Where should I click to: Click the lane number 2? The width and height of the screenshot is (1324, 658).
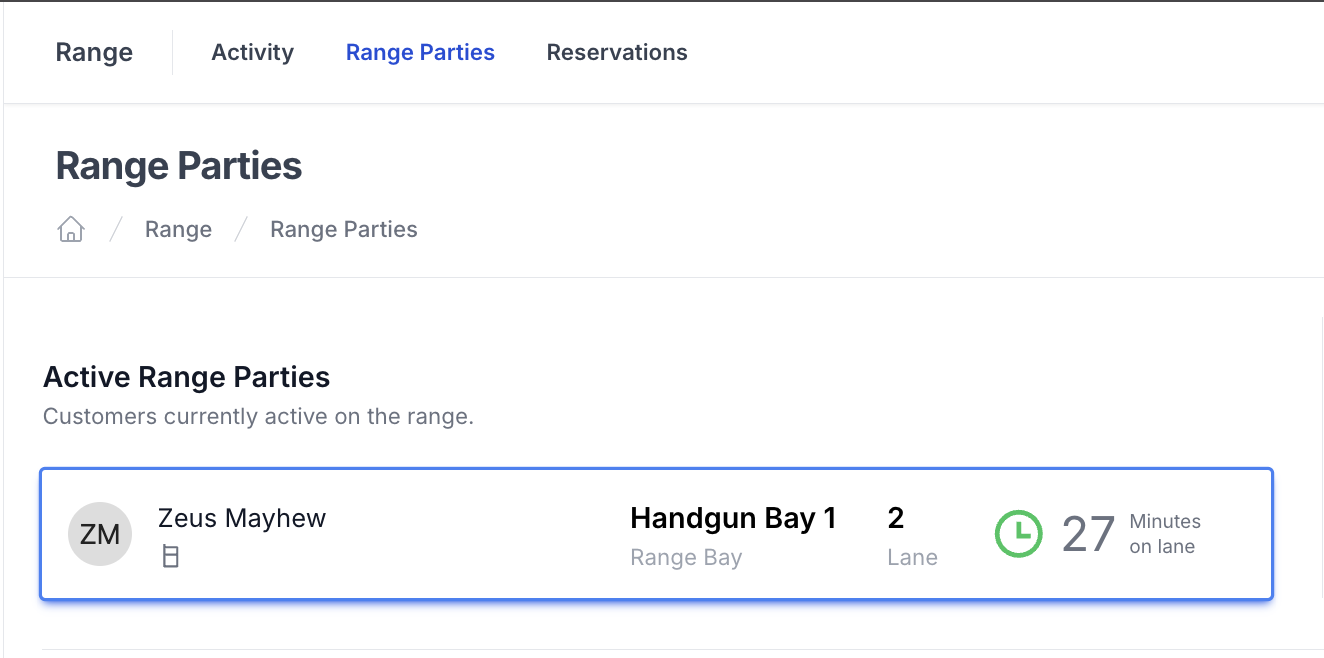click(x=896, y=518)
